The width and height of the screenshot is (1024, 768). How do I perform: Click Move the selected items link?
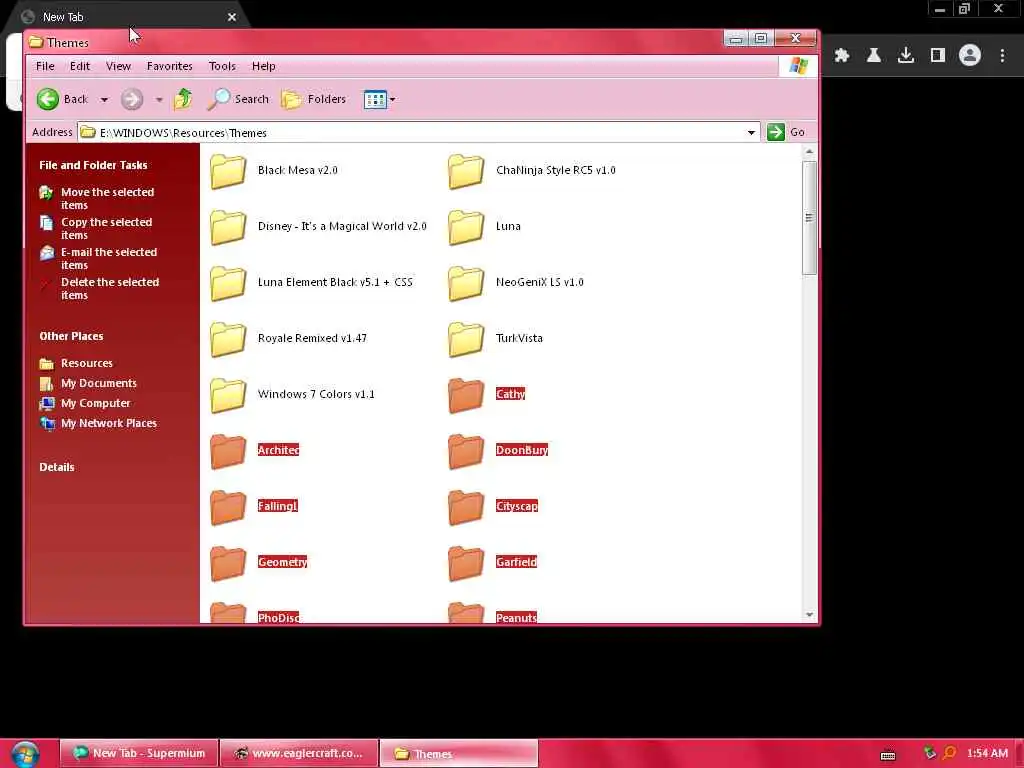(107, 198)
